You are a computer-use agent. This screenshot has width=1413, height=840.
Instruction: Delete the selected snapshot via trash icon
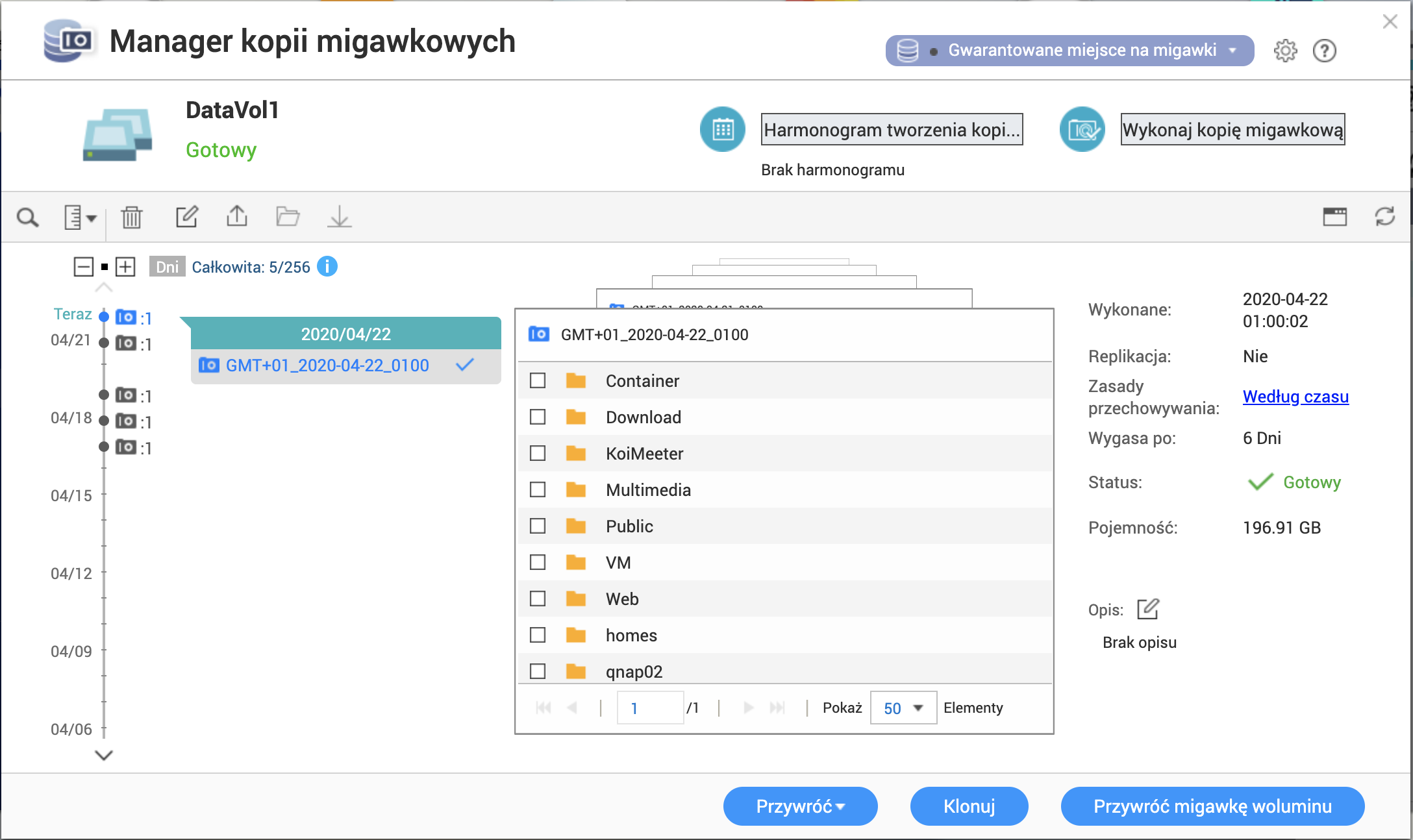point(132,217)
